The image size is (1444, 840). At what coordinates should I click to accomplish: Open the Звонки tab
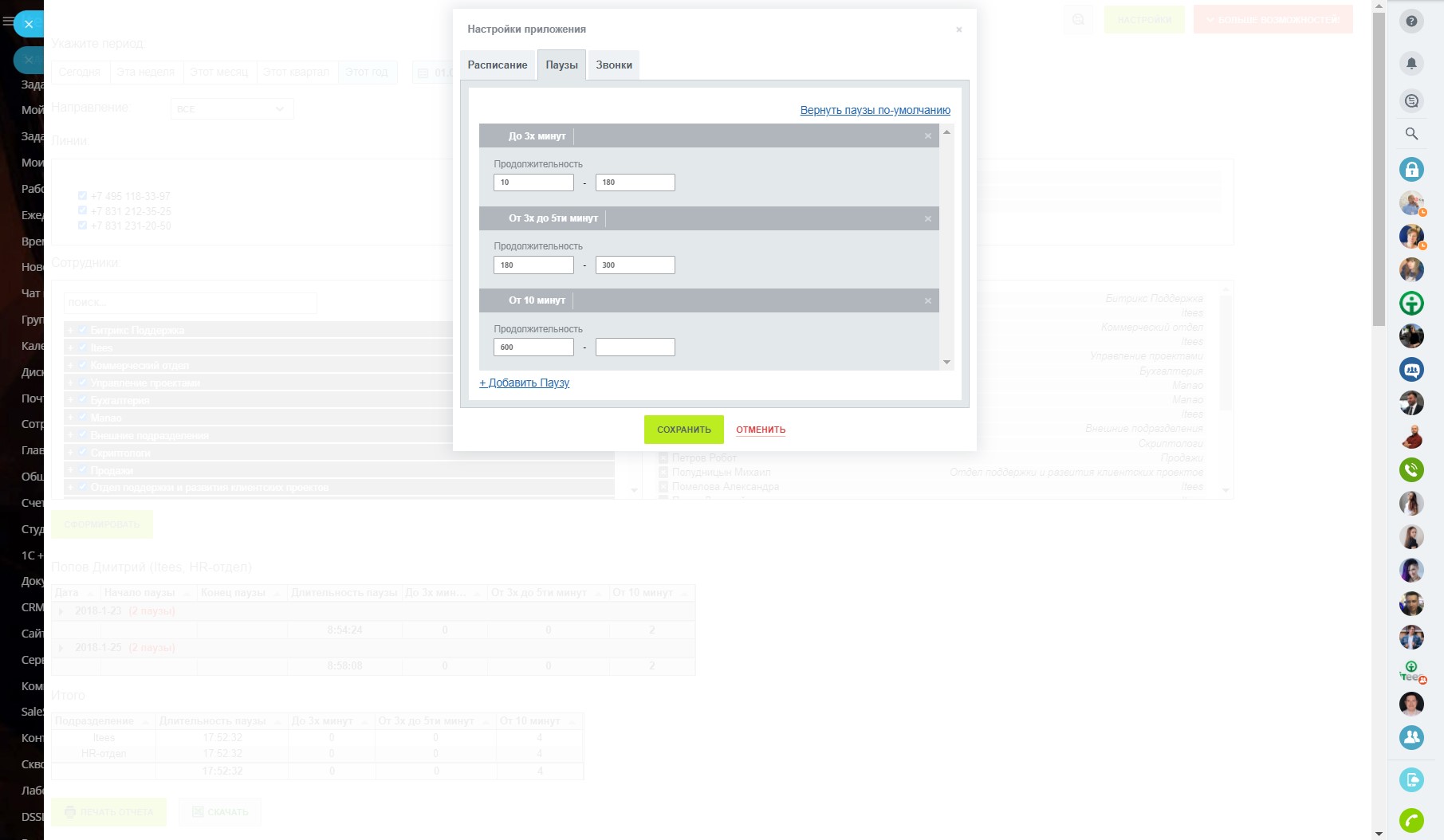coord(614,65)
